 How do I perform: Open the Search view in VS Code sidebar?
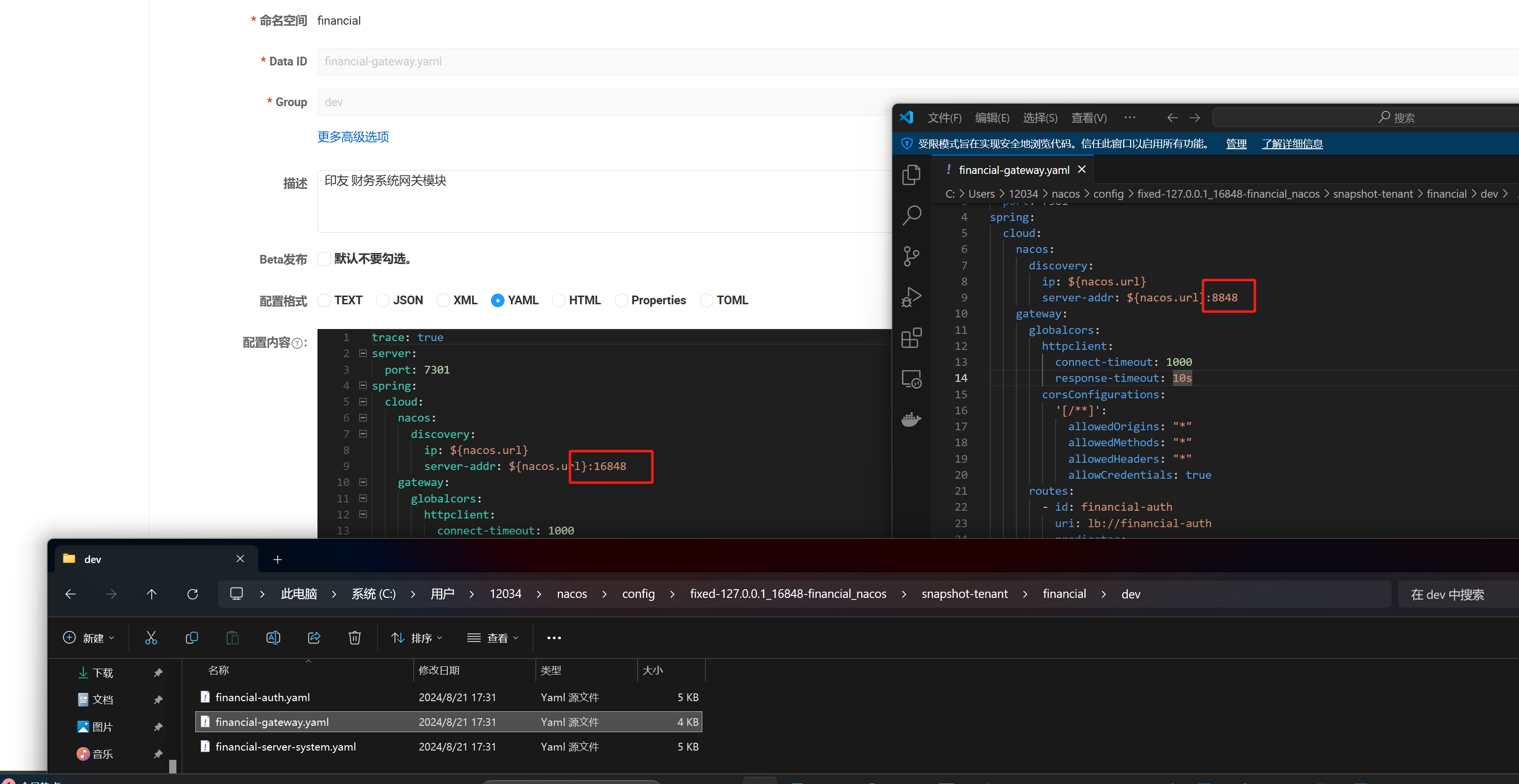click(x=912, y=215)
